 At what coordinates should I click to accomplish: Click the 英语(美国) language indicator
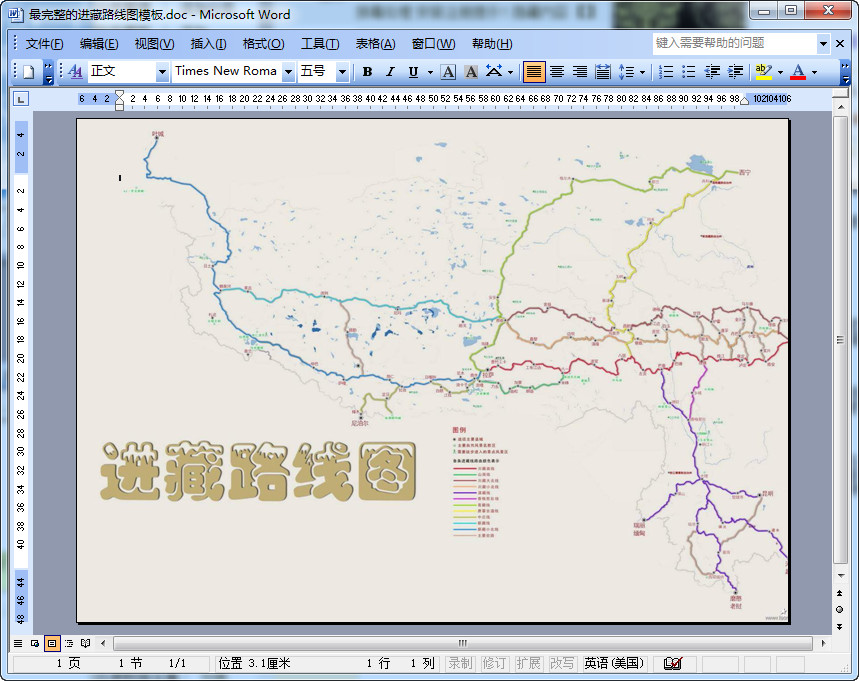point(614,663)
